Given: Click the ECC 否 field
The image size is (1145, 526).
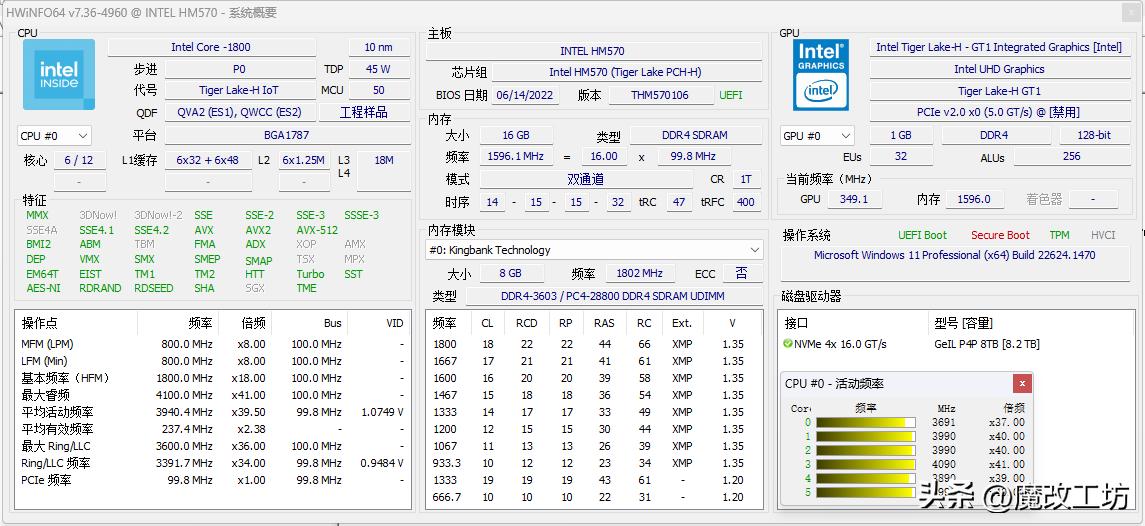Looking at the screenshot, I should 741,273.
